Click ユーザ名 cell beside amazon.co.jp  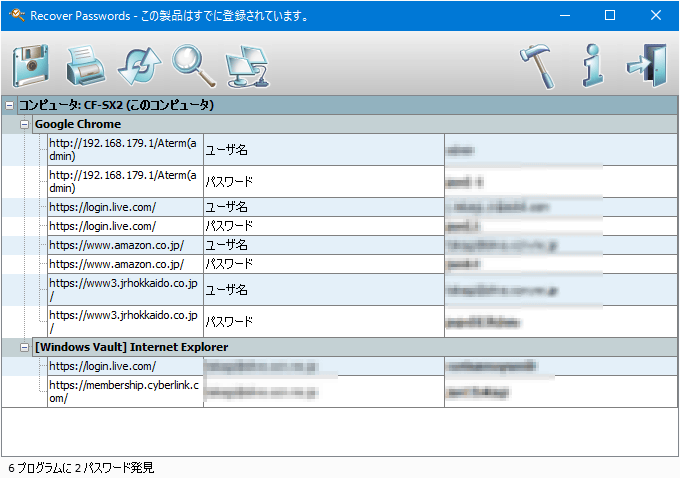[324, 246]
